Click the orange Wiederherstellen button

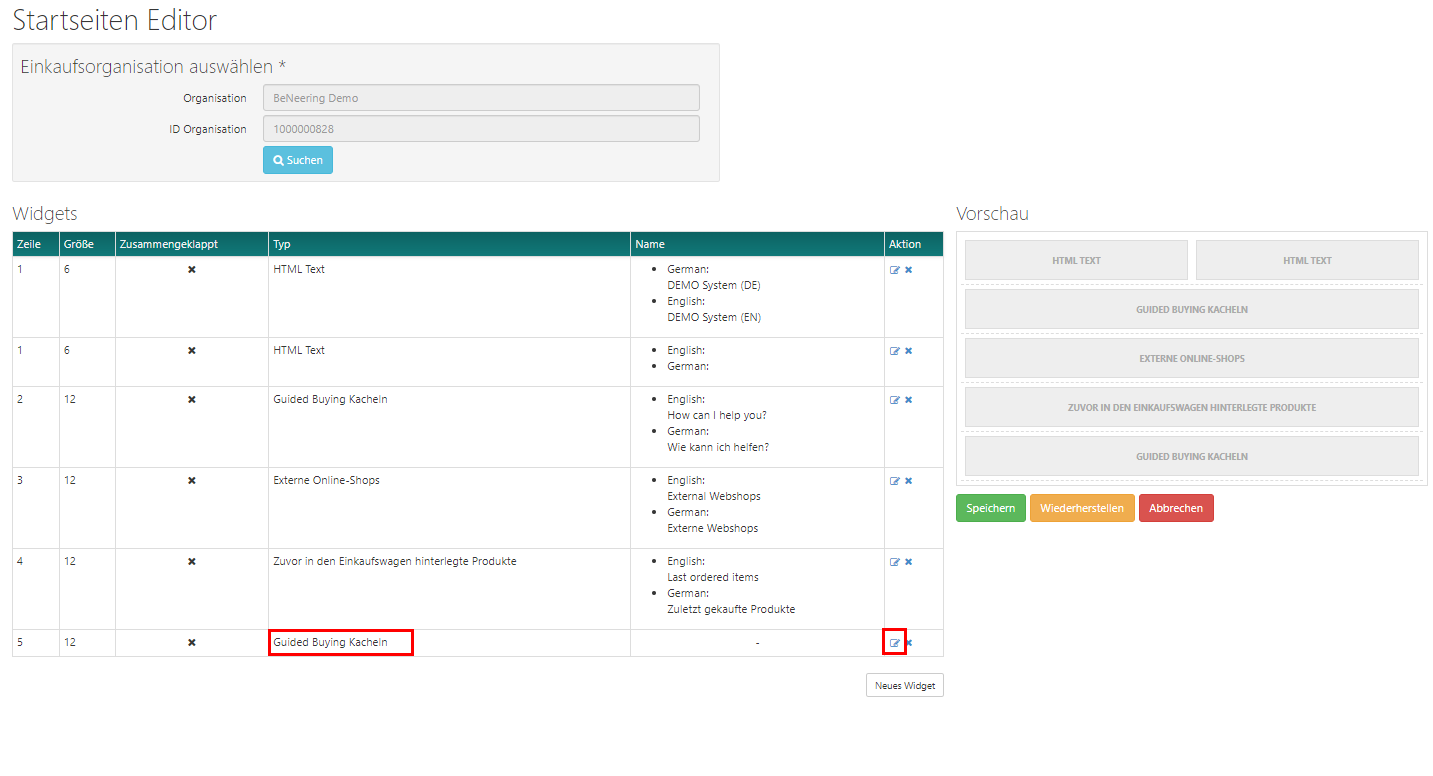[x=1081, y=508]
